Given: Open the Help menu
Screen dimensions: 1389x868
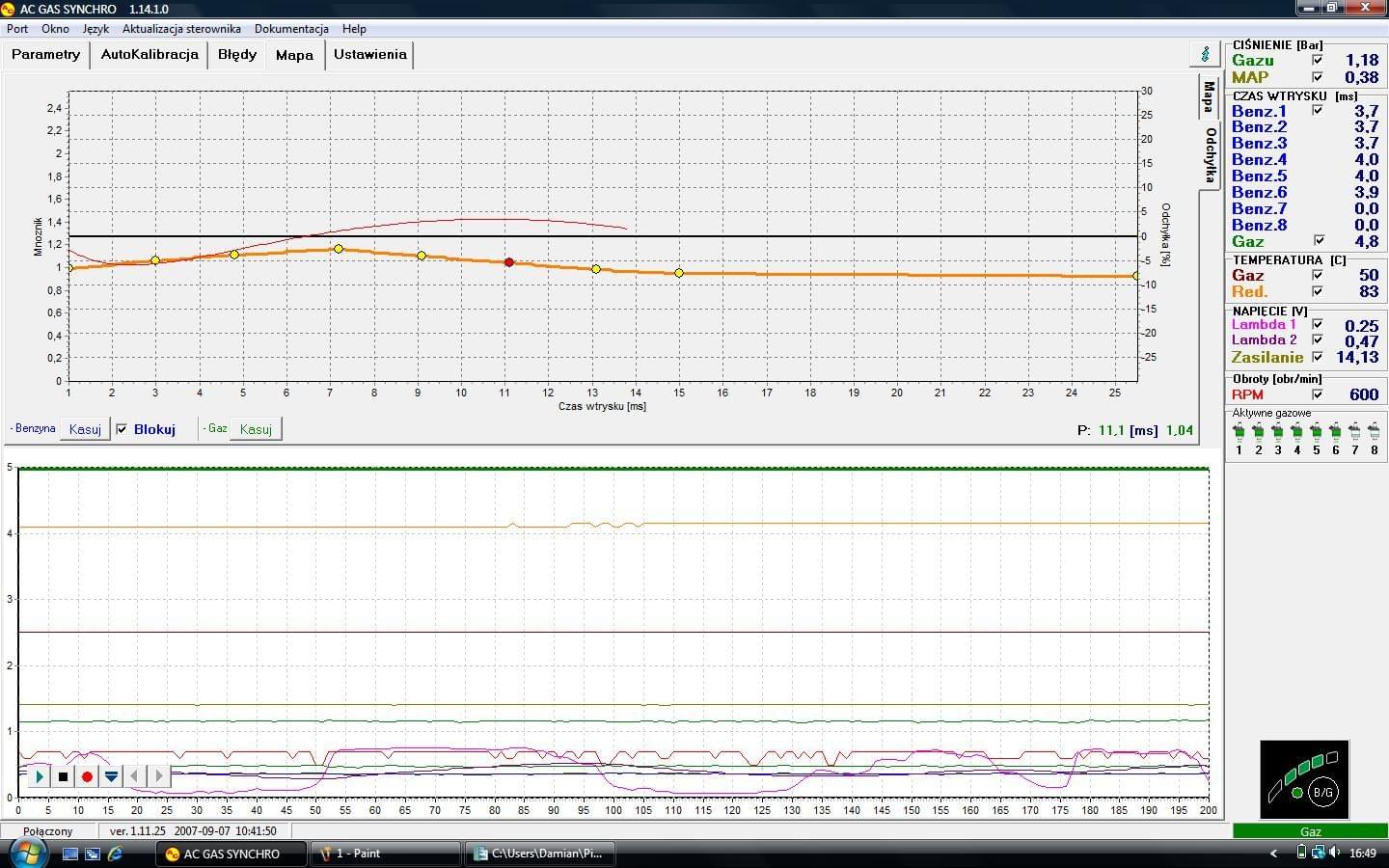Looking at the screenshot, I should [354, 29].
